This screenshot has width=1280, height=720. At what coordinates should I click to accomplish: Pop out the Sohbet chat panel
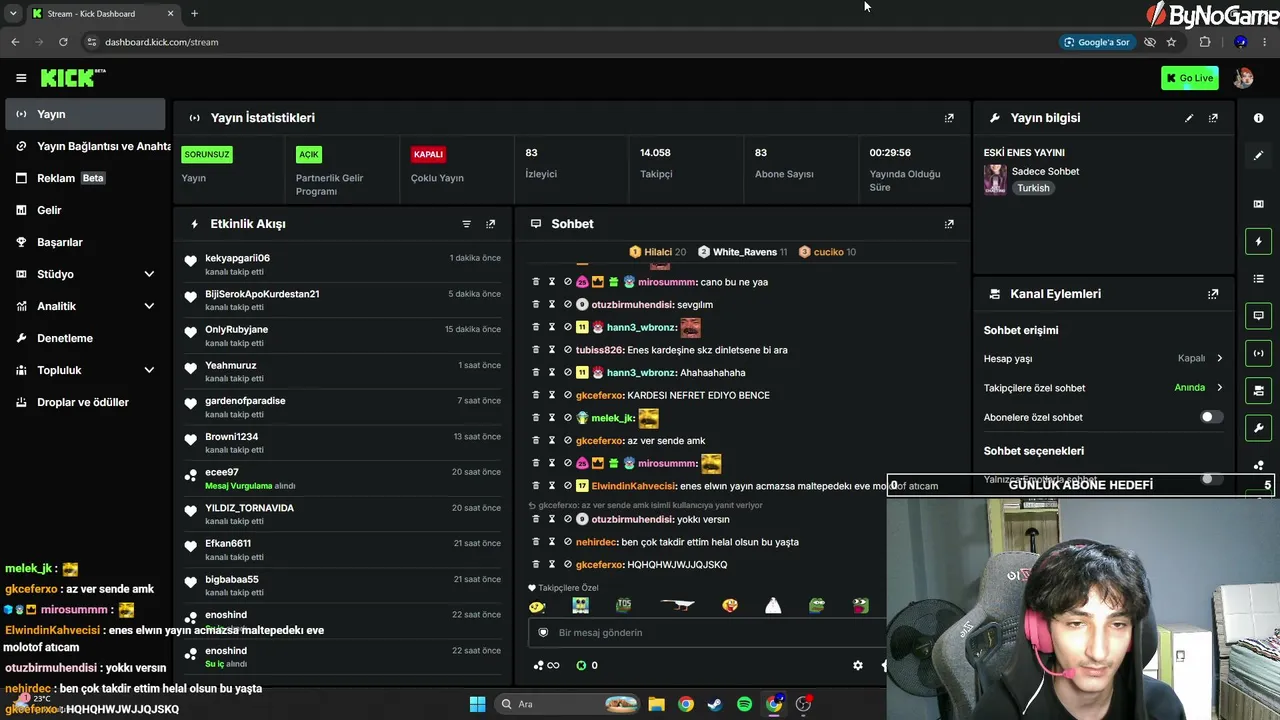click(949, 224)
